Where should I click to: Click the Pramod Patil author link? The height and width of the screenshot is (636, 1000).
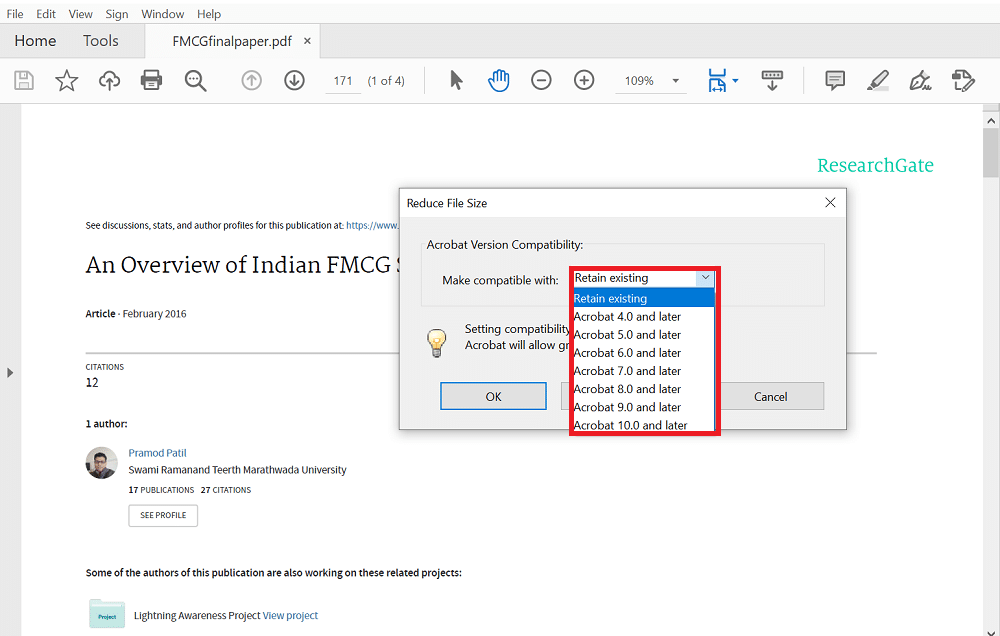tap(157, 453)
